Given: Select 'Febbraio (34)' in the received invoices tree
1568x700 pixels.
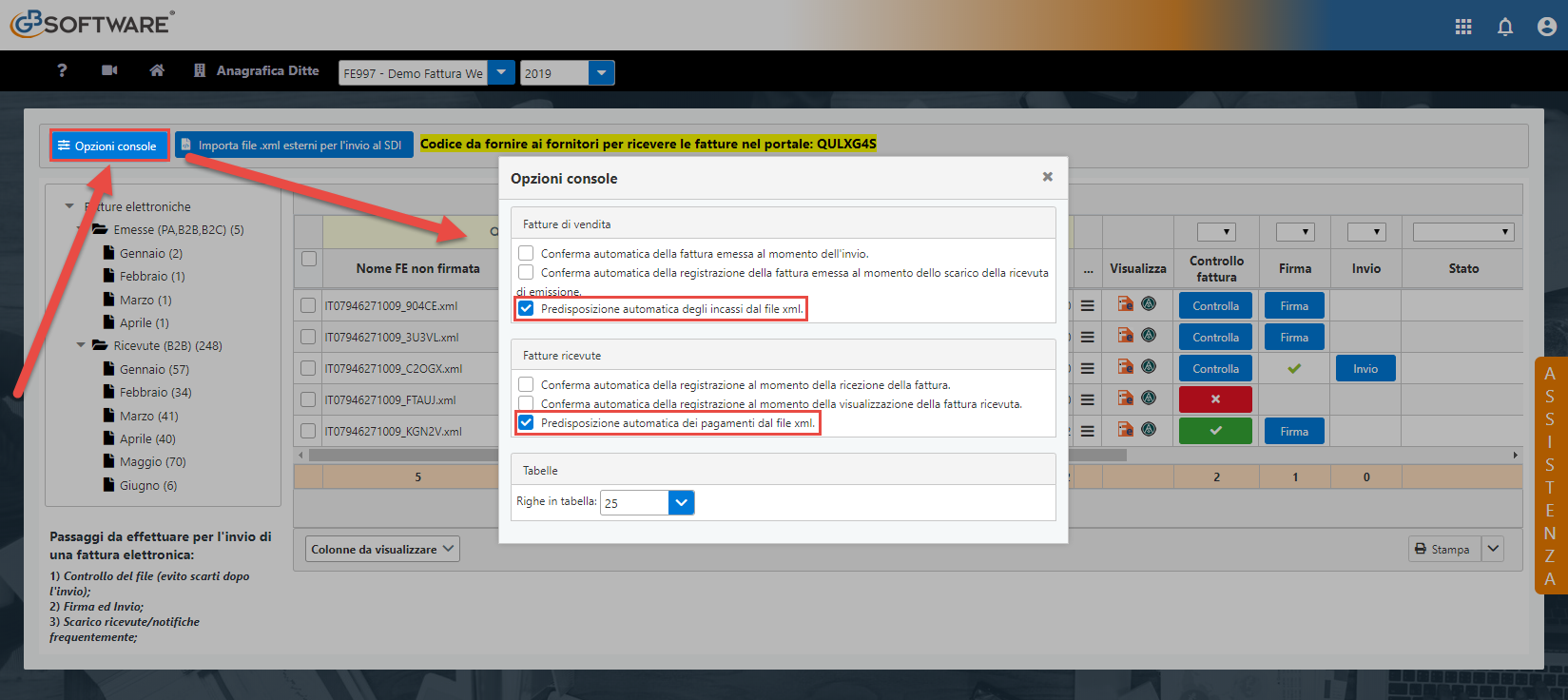Looking at the screenshot, I should point(155,392).
